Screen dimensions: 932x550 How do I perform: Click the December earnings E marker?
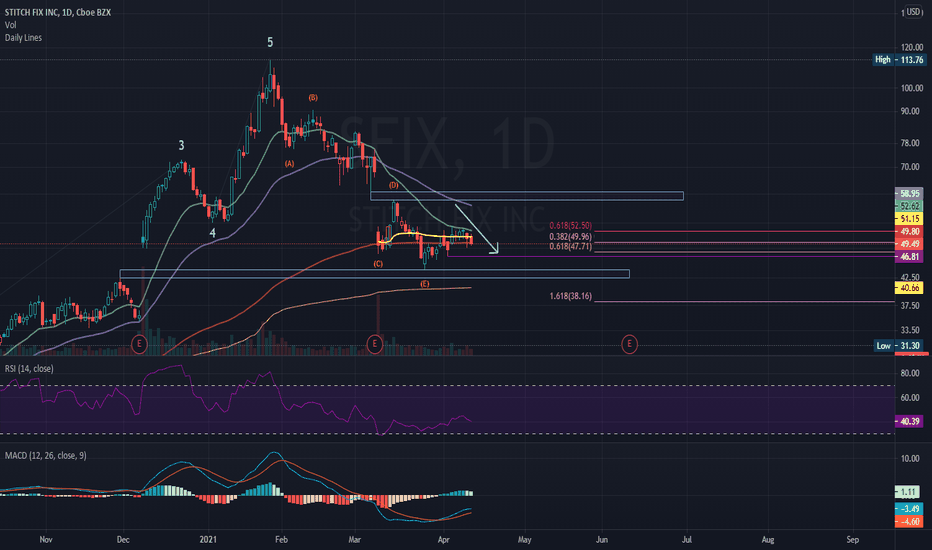(139, 344)
